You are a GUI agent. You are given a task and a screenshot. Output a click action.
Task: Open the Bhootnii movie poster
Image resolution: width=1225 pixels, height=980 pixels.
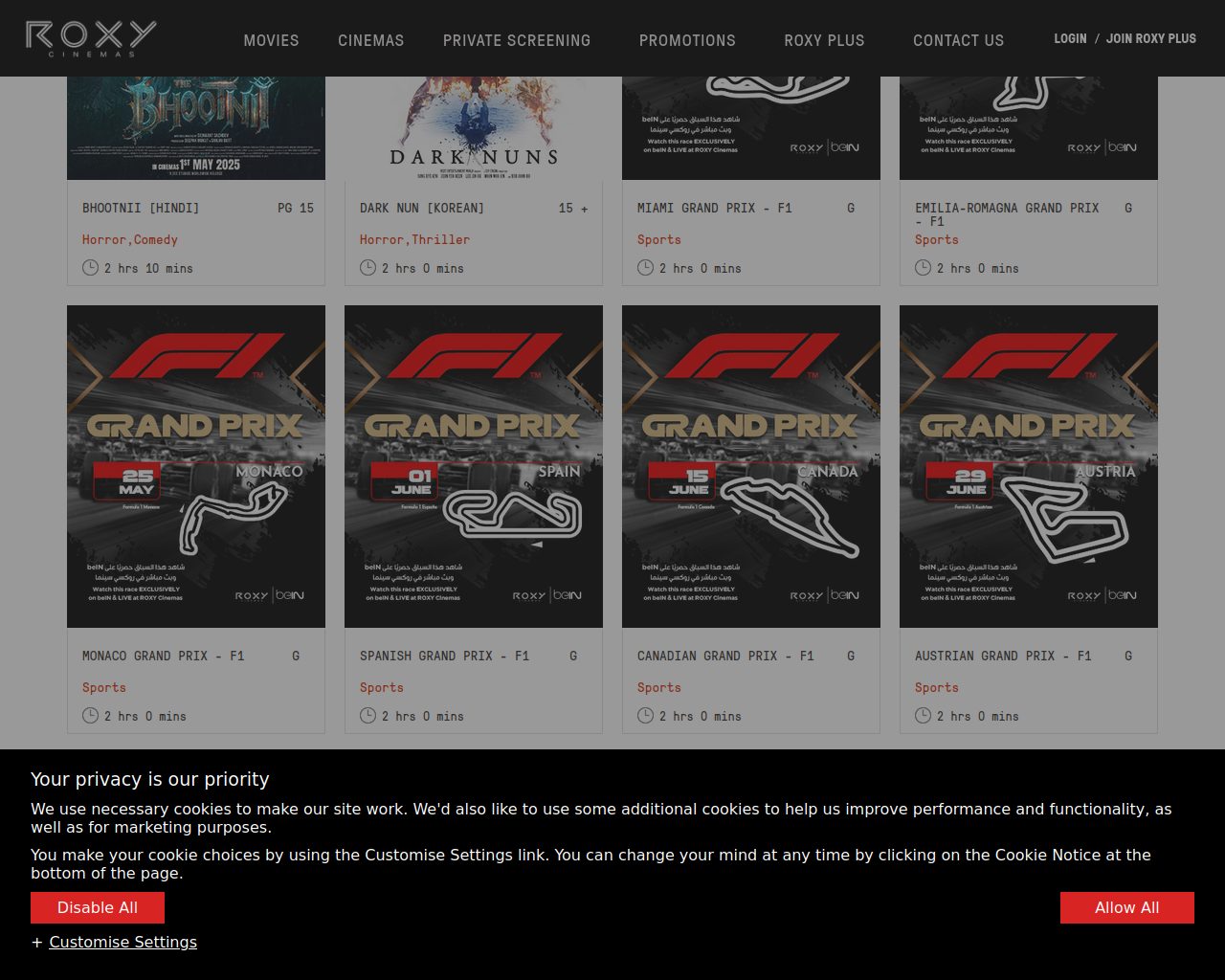pyautogui.click(x=196, y=128)
